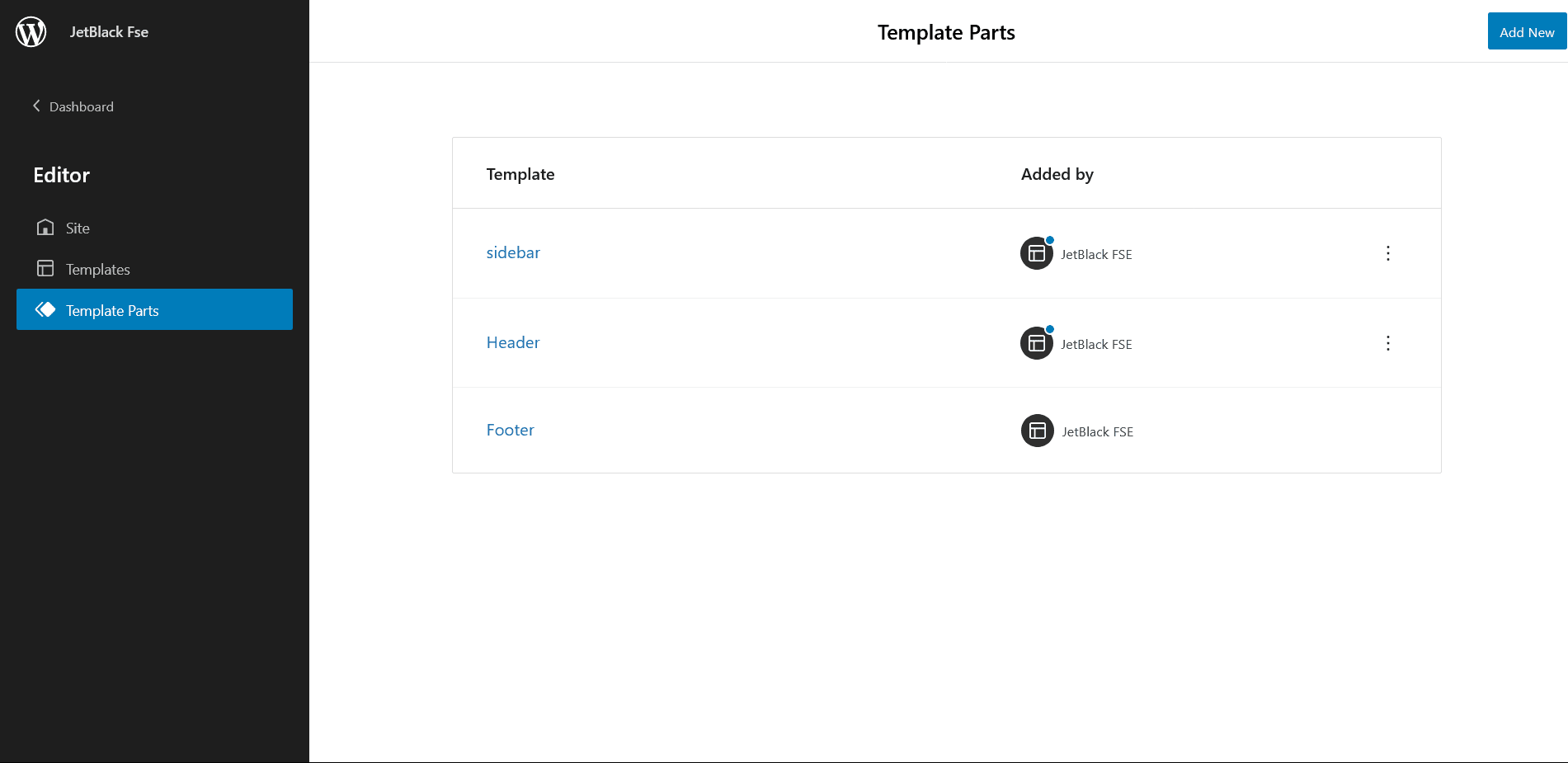
Task: Click the Template Parts diamond icon
Action: point(45,309)
